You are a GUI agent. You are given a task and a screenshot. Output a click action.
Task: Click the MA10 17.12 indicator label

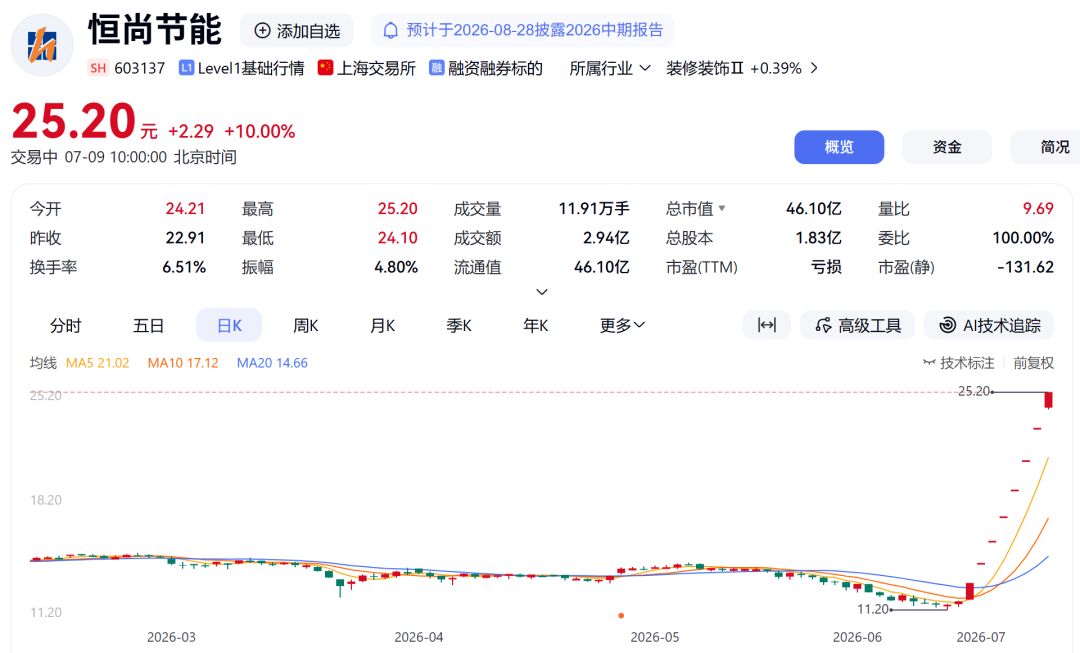183,363
